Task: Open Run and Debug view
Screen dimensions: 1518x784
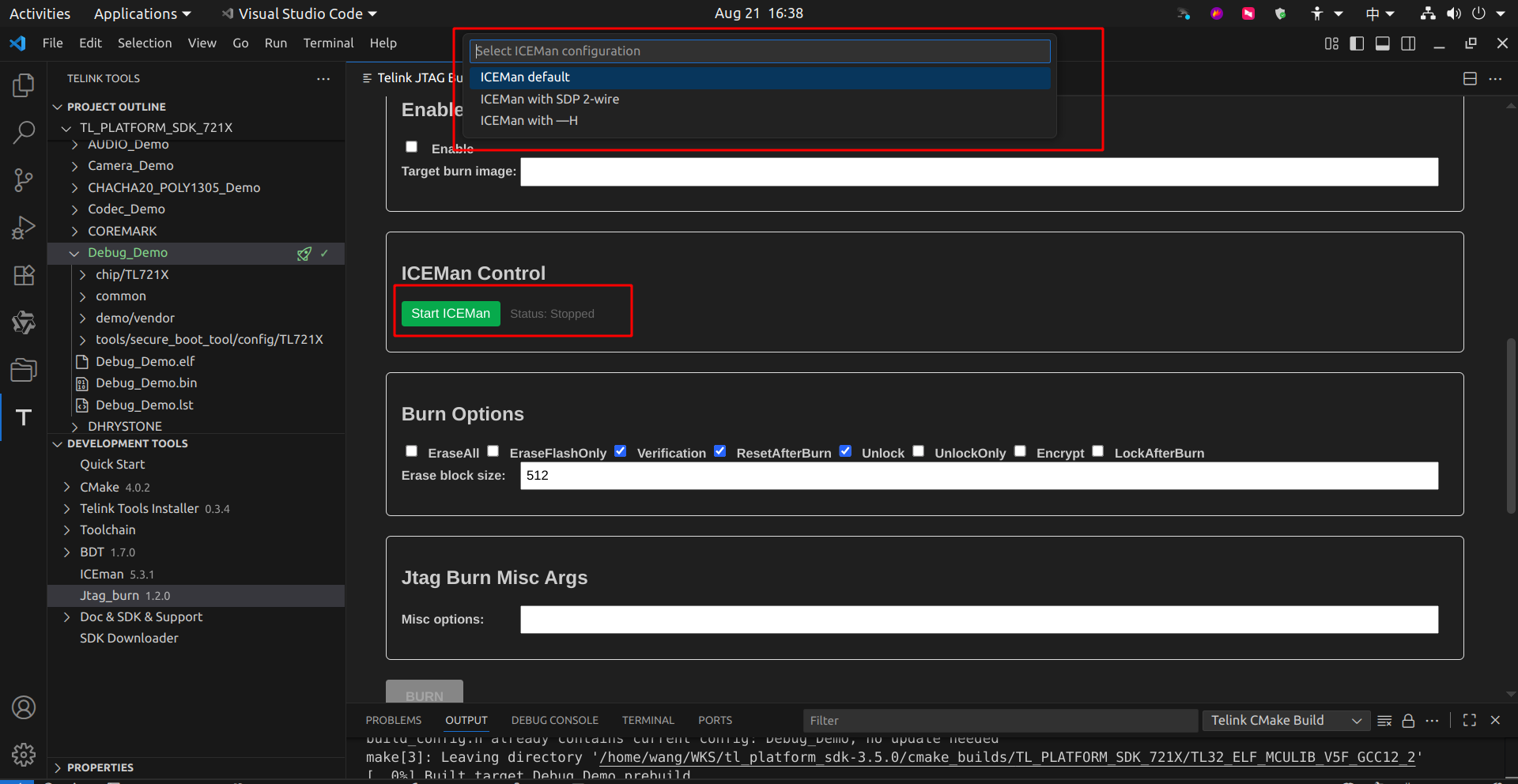Action: [x=24, y=228]
